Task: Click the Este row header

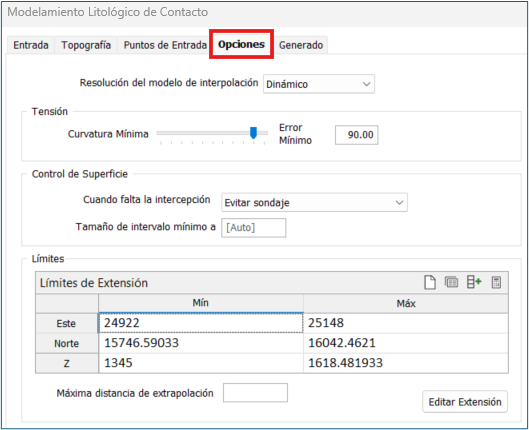Action: [67, 323]
